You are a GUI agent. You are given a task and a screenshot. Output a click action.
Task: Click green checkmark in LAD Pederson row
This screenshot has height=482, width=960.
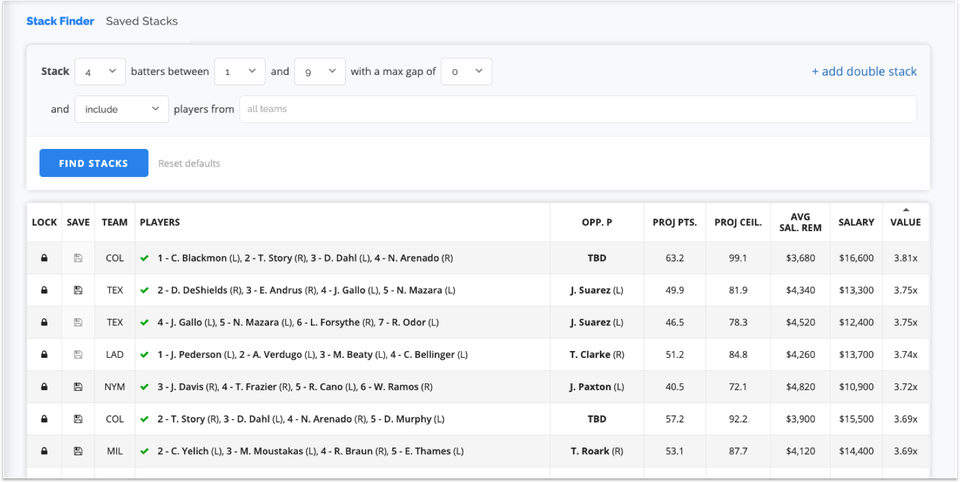144,355
